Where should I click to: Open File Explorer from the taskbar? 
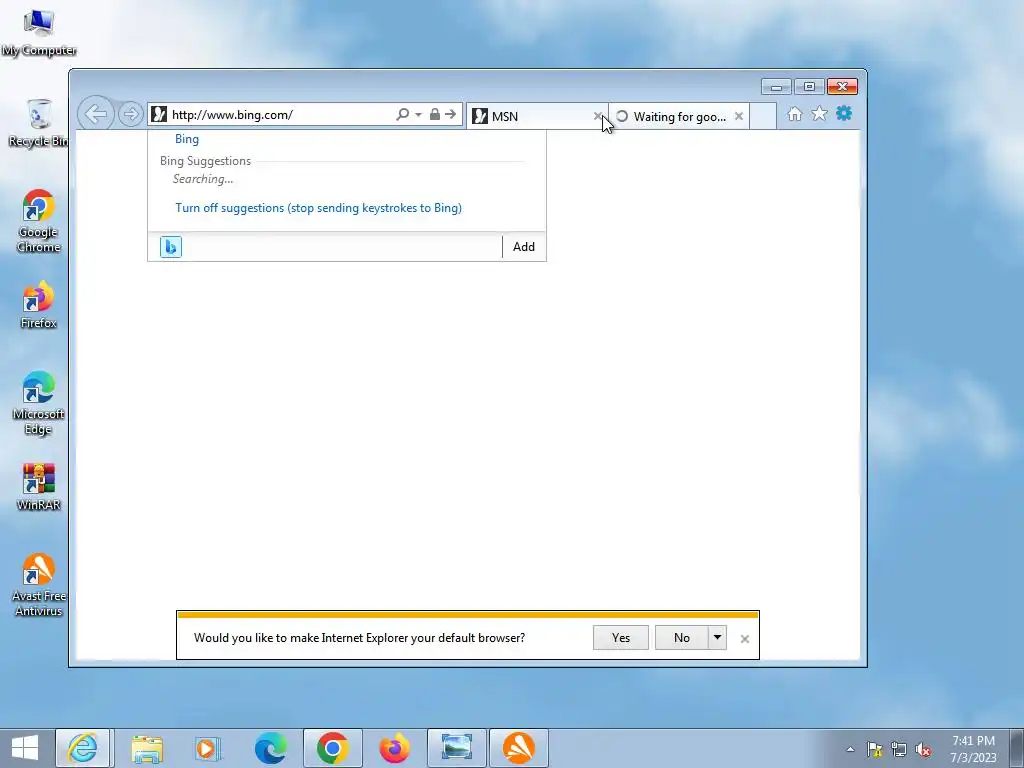tap(147, 748)
